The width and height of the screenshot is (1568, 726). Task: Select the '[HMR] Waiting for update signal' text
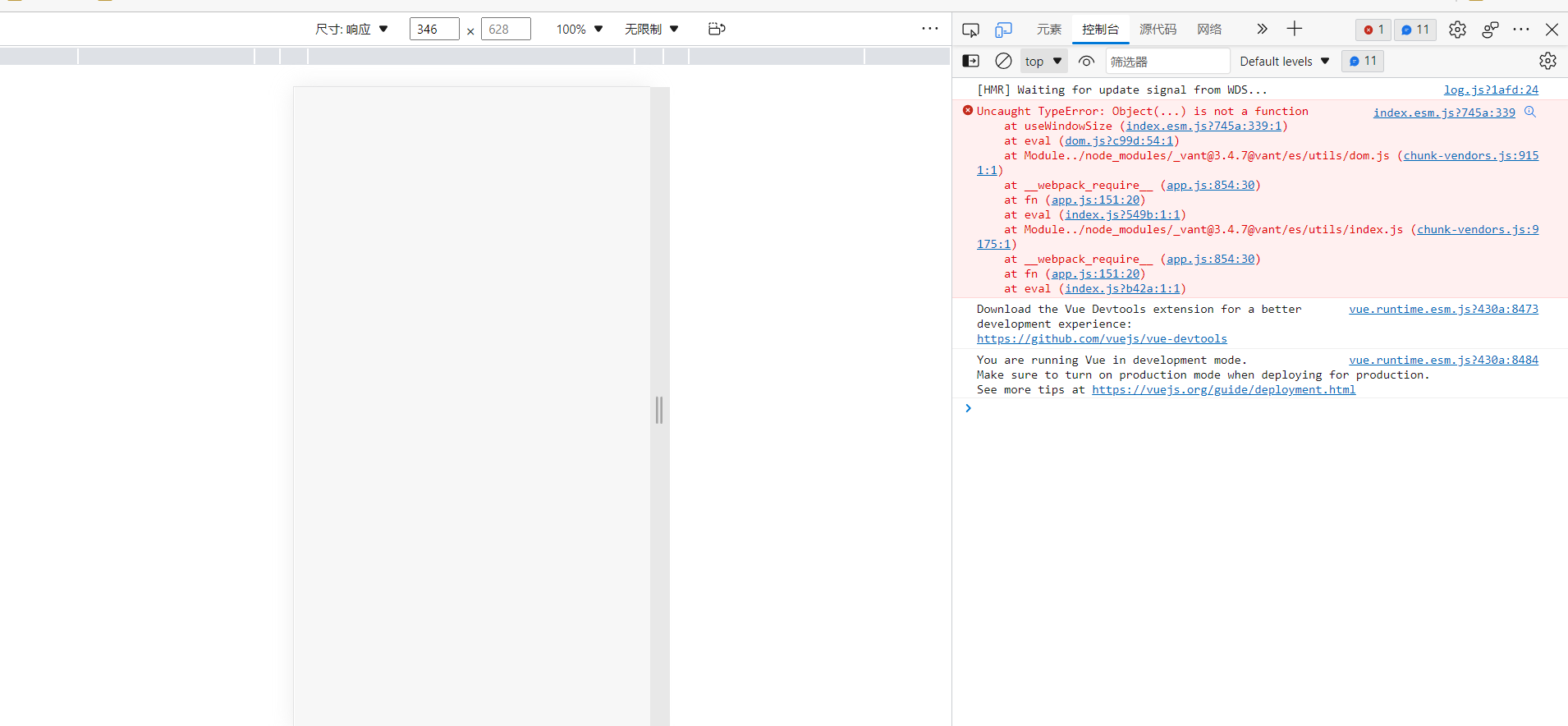(1121, 90)
